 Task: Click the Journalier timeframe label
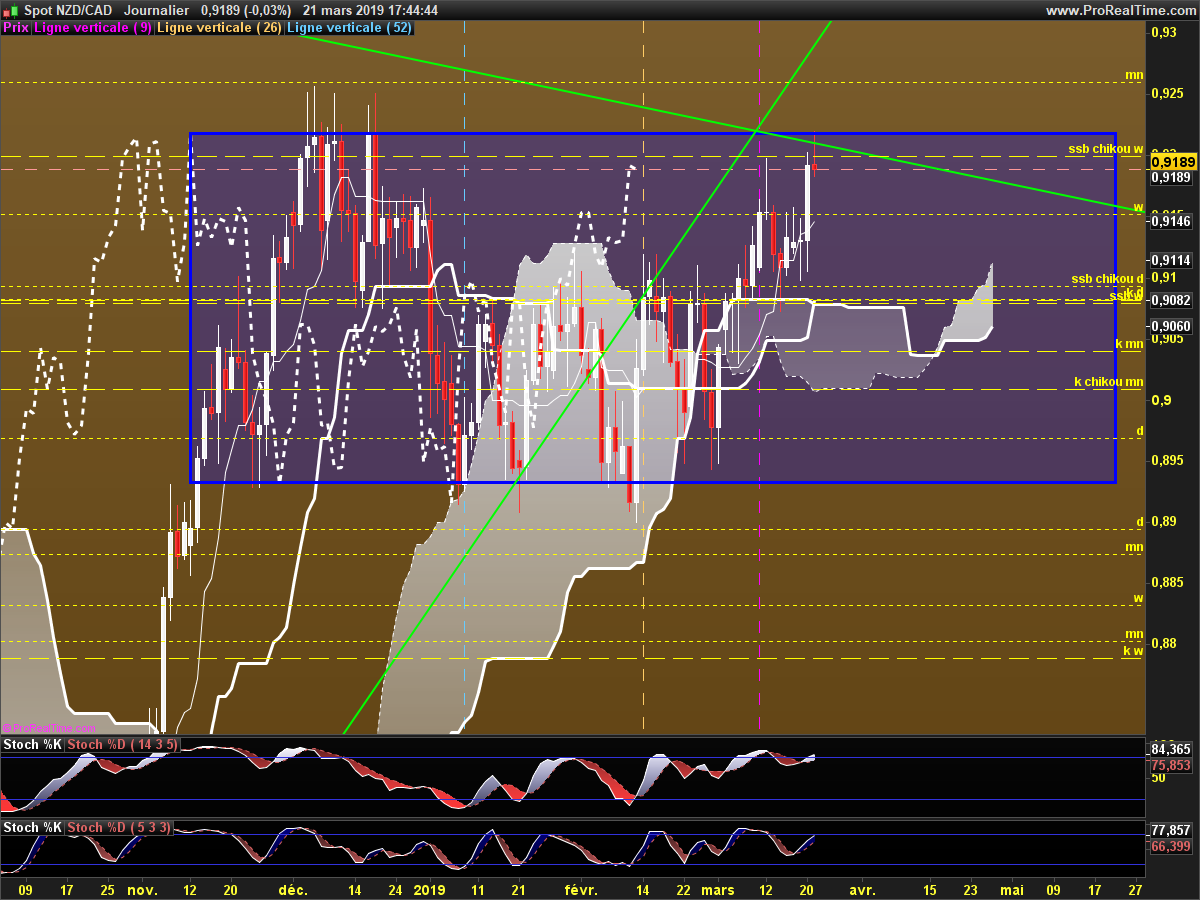click(155, 10)
